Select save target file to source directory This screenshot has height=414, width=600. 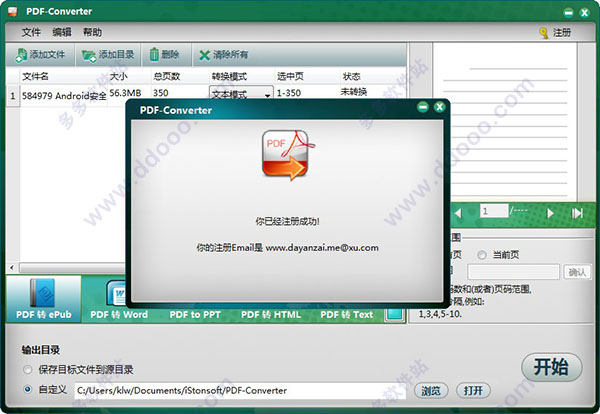[x=28, y=370]
